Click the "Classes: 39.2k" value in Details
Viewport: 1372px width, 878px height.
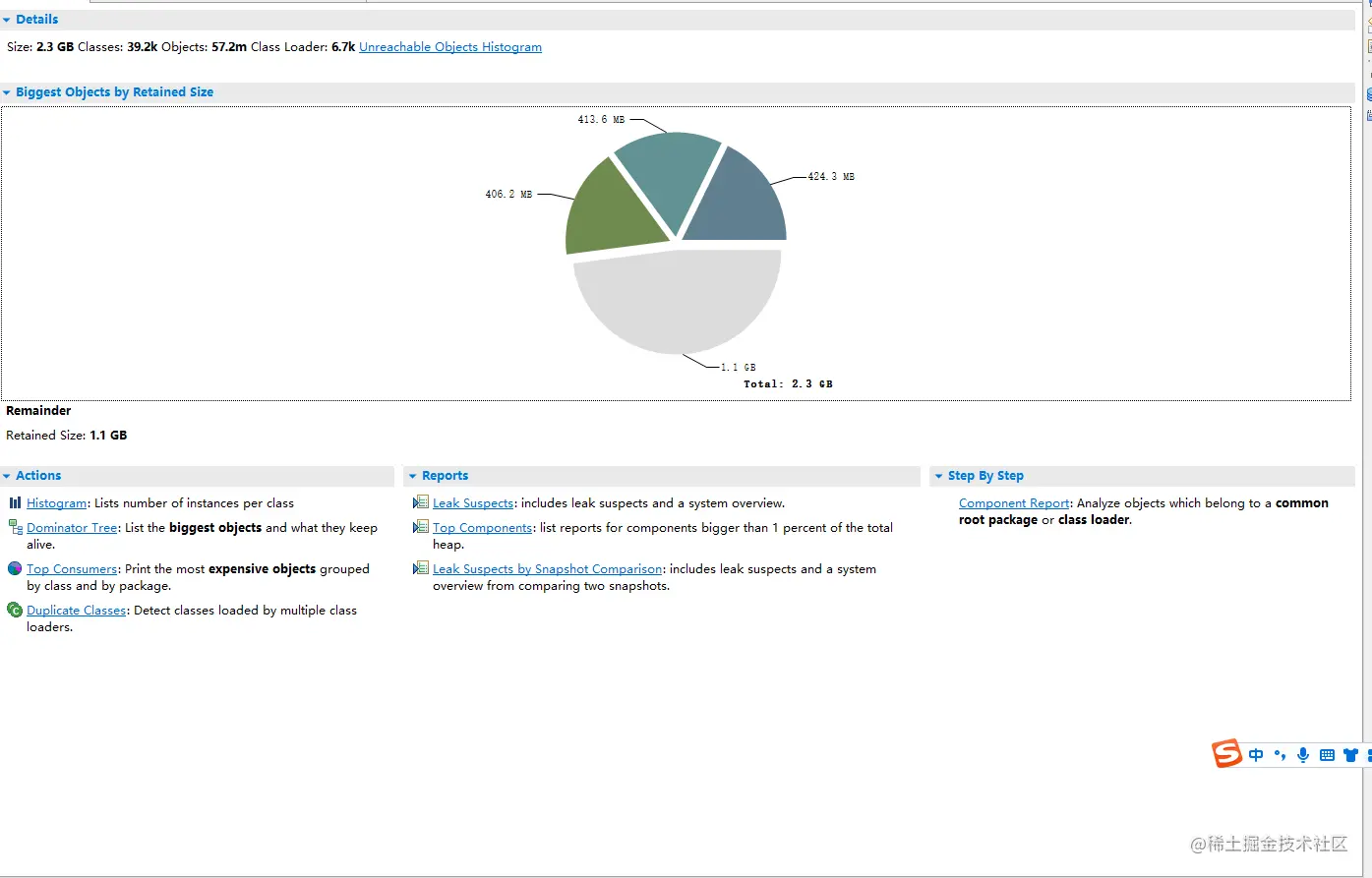click(x=118, y=46)
